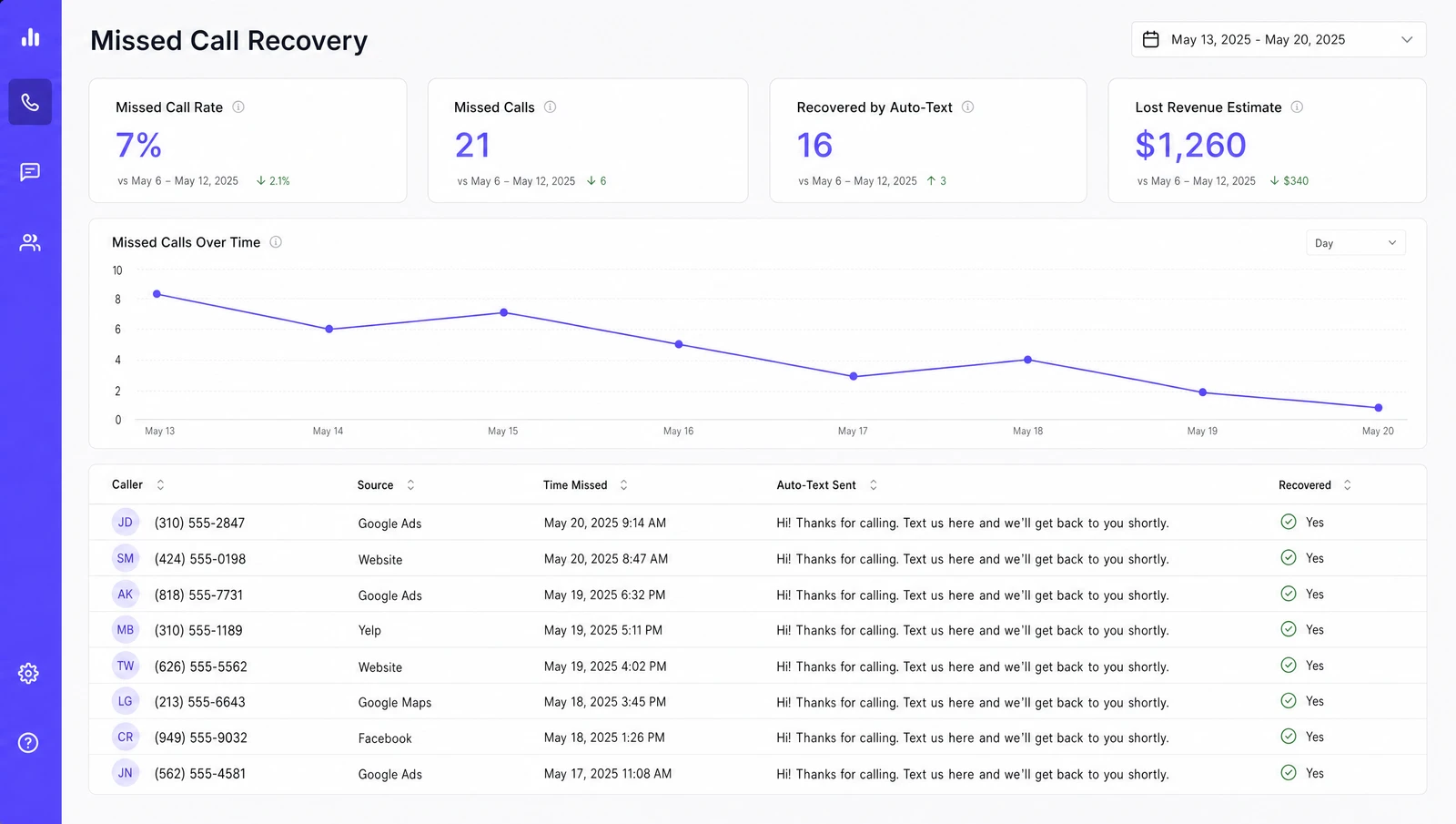The image size is (1456, 824).
Task: Click the May 15 data point on chart
Action: click(503, 312)
